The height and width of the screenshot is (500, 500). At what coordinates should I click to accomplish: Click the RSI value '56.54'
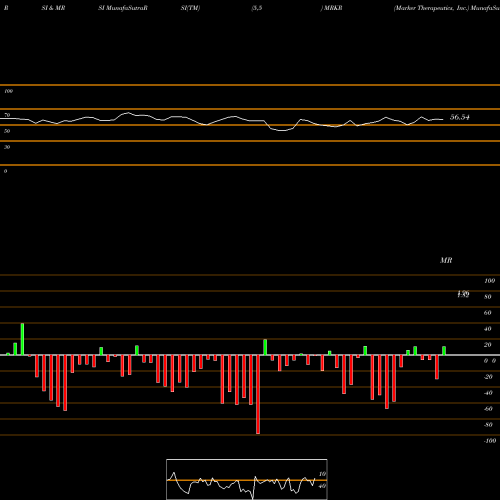point(460,117)
